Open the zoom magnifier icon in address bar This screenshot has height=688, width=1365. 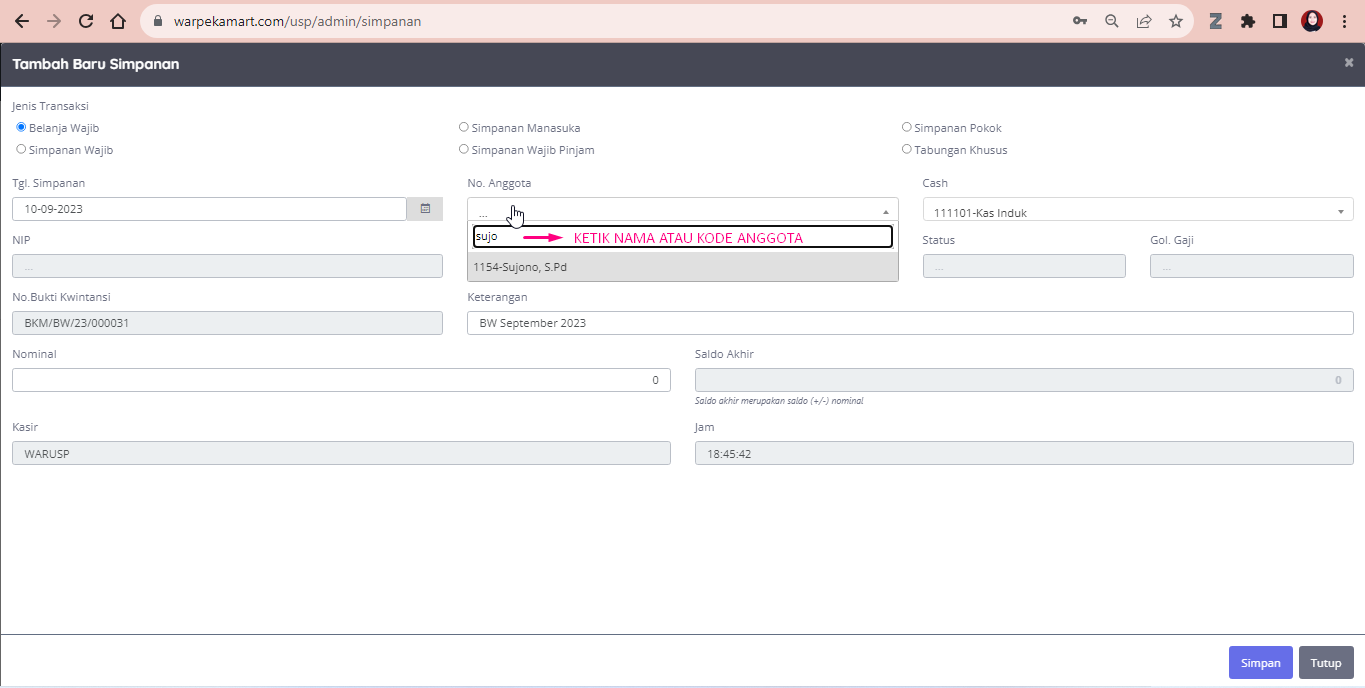(1112, 21)
